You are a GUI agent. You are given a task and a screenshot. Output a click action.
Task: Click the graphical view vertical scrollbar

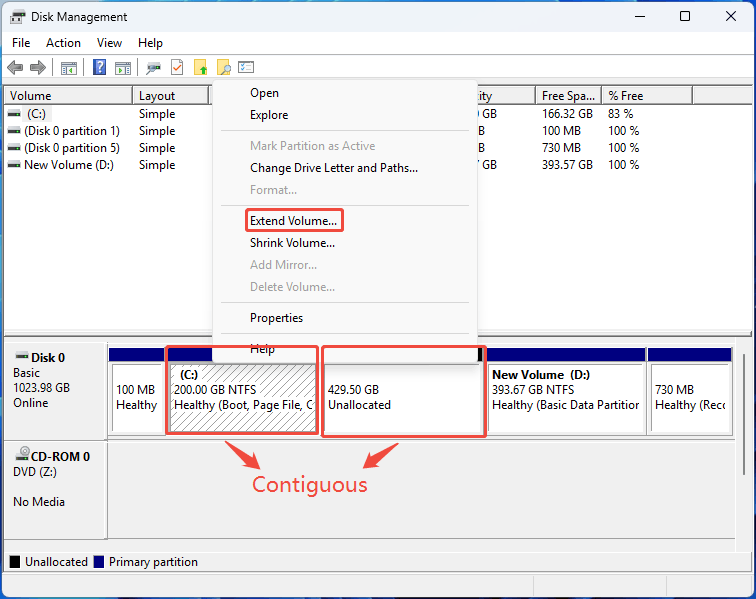744,413
